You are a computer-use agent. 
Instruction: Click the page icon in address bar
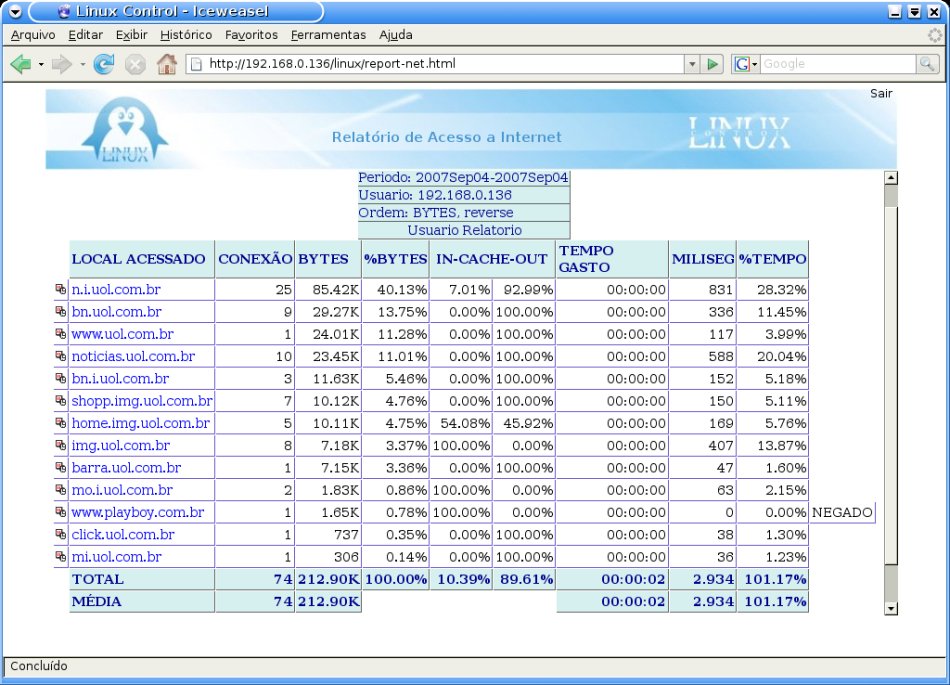point(196,64)
